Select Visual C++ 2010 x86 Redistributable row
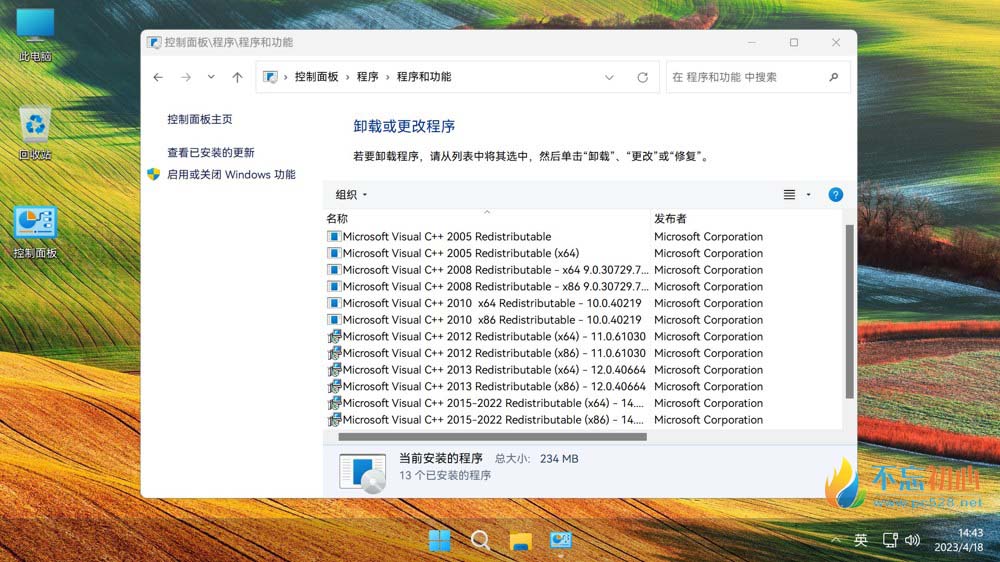Viewport: 1000px width, 562px height. coord(584,320)
